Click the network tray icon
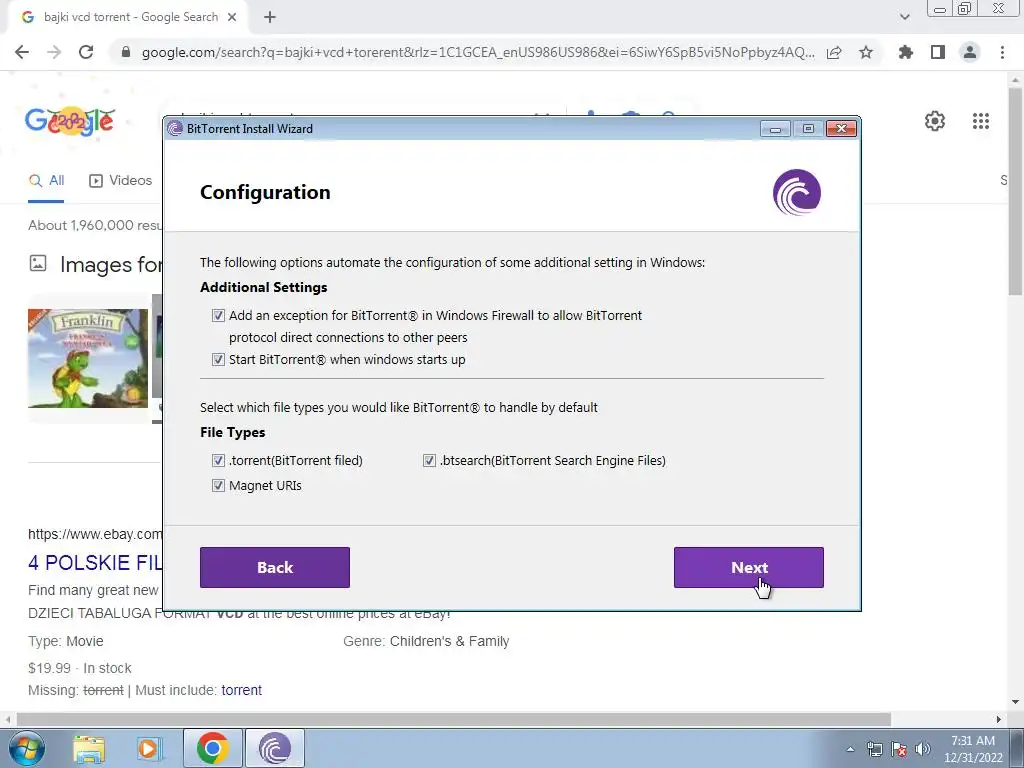 click(x=874, y=749)
